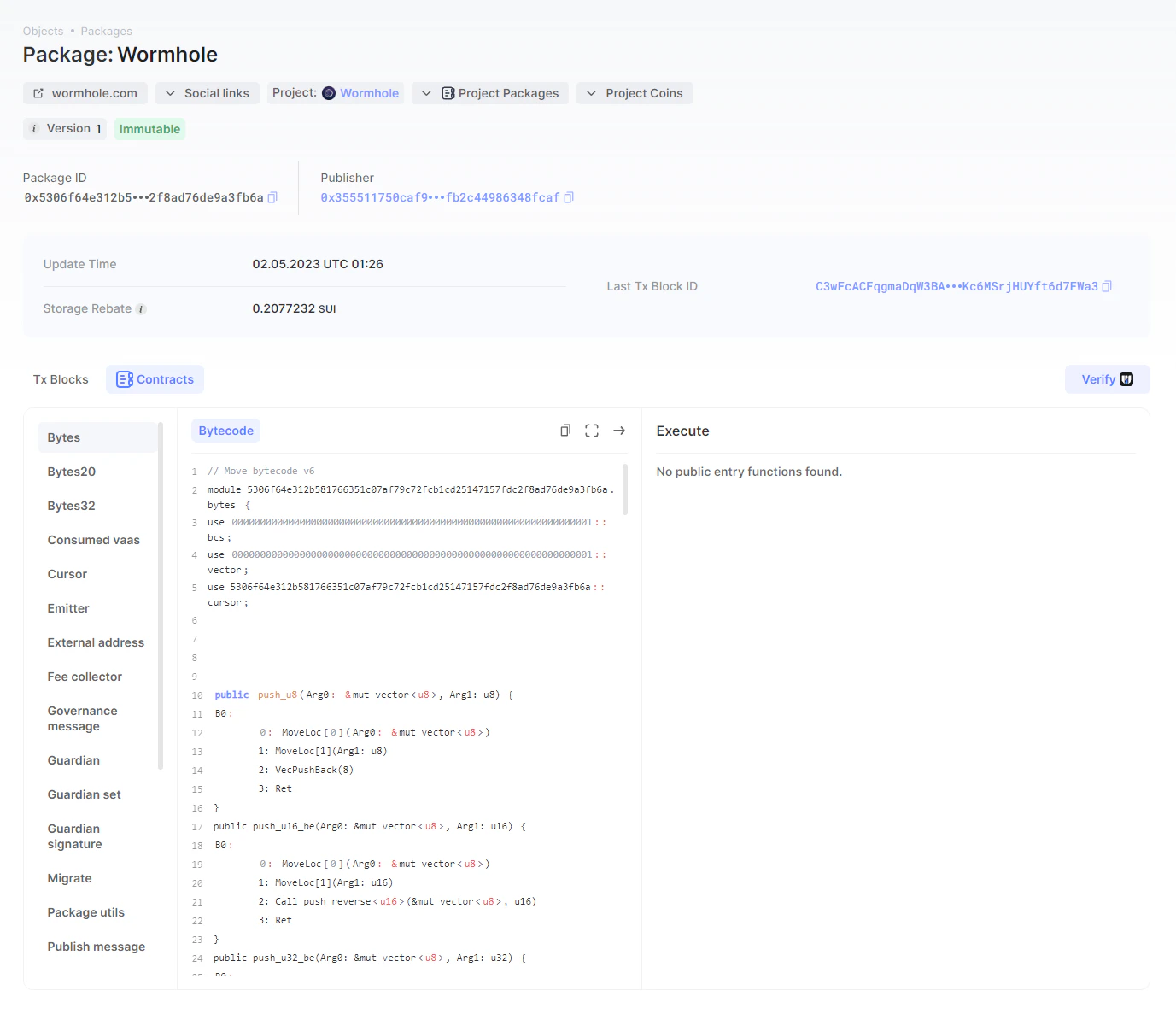Click the 'Call push_reverse<u16>' bytecode line
The width and height of the screenshot is (1176, 1014).
click(x=397, y=901)
